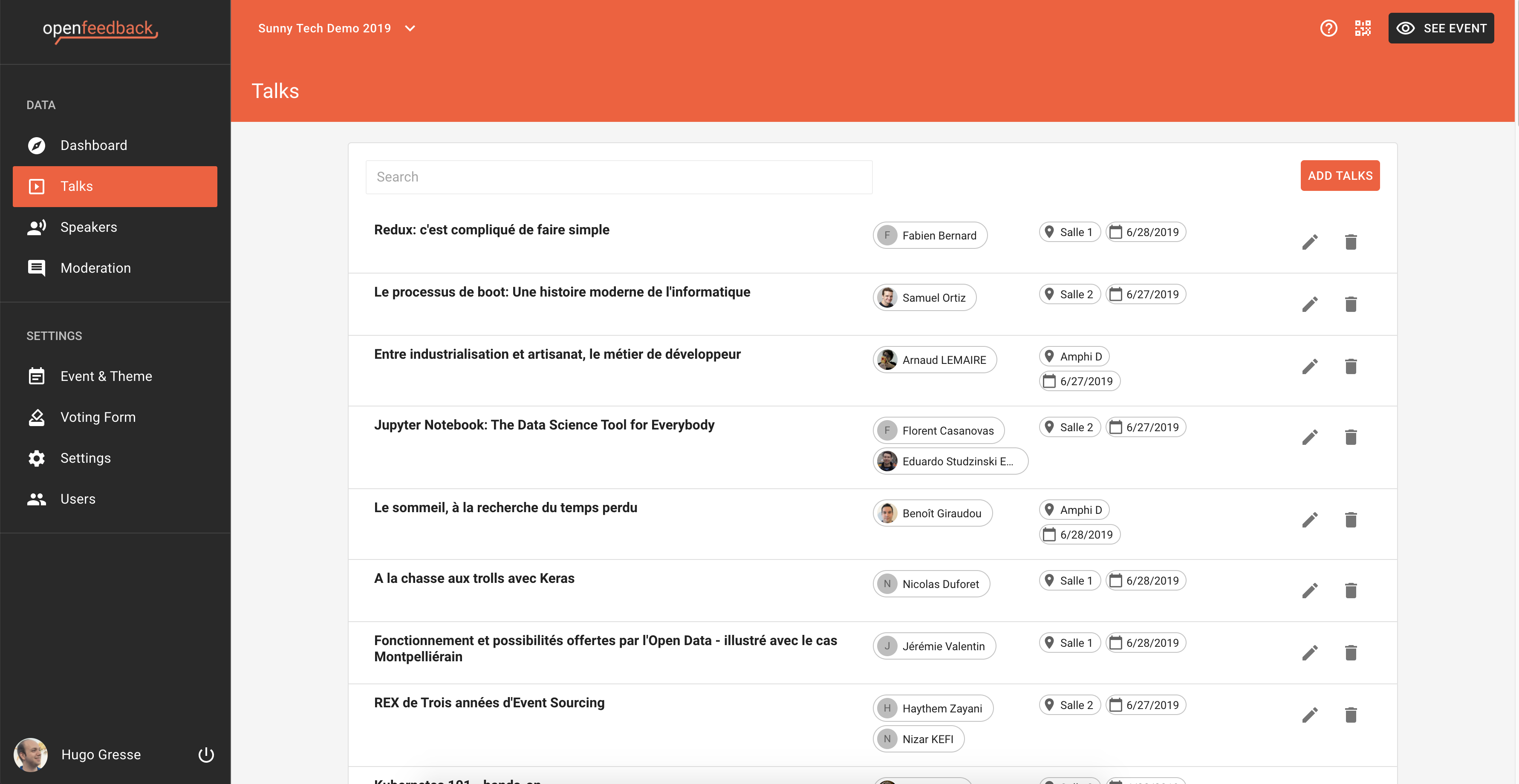Click the Benoît Giraudou speaker chip
Image resolution: width=1519 pixels, height=784 pixels.
933,513
